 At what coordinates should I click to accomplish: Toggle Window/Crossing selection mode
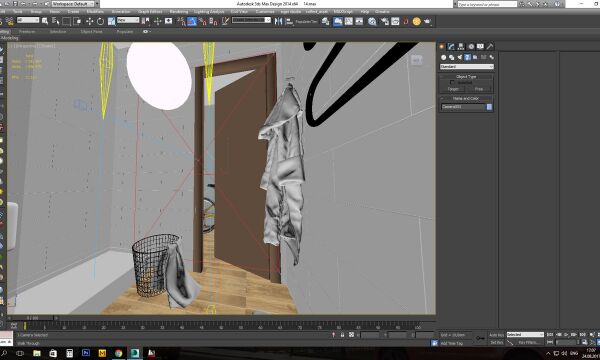point(77,21)
